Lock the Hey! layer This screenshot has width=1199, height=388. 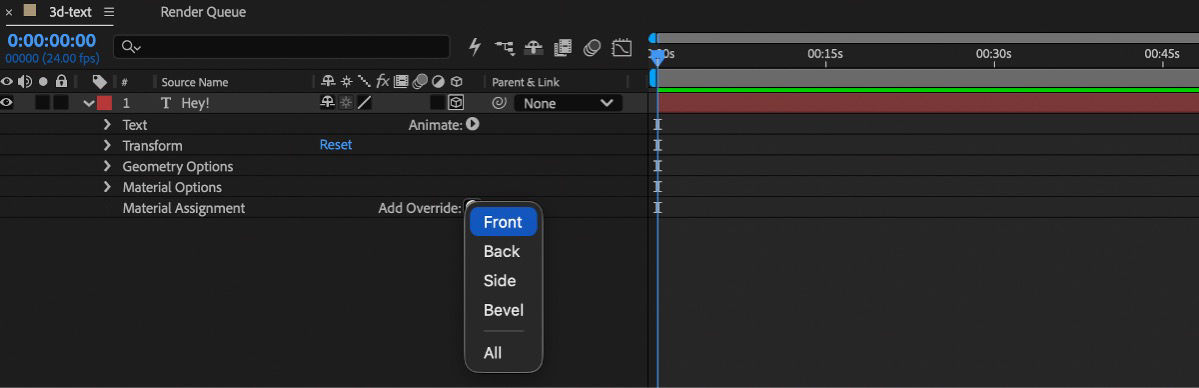point(61,103)
